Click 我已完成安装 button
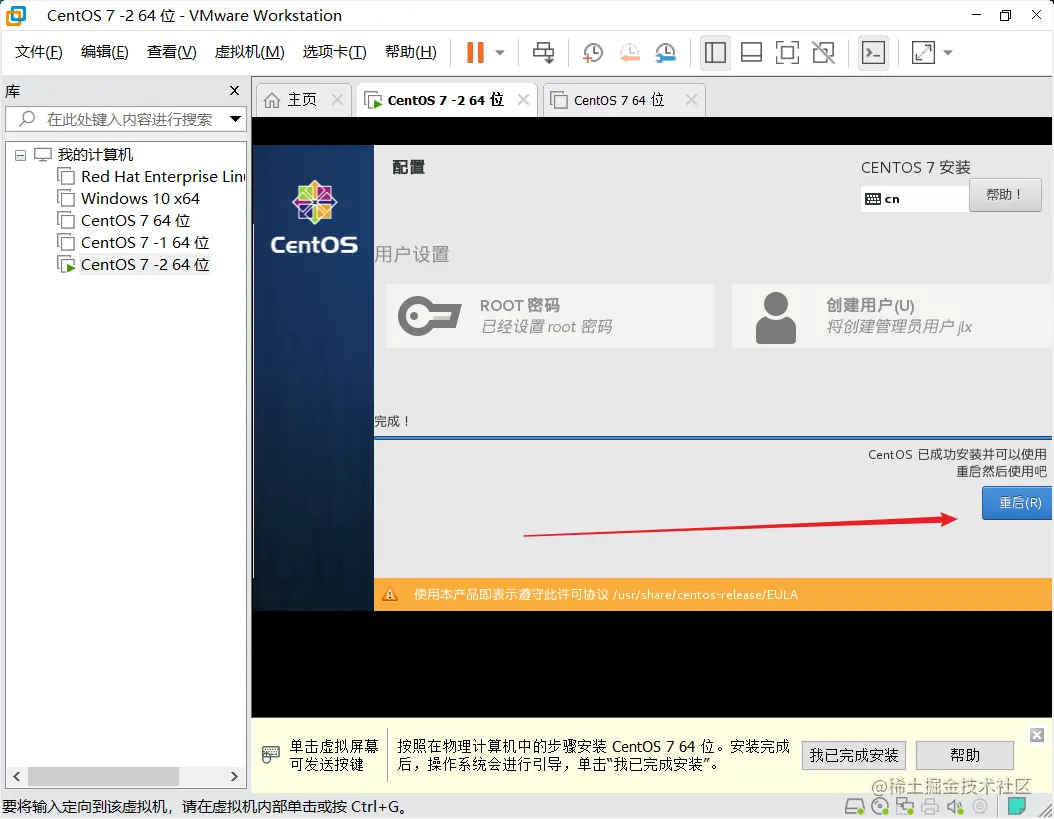 (854, 756)
